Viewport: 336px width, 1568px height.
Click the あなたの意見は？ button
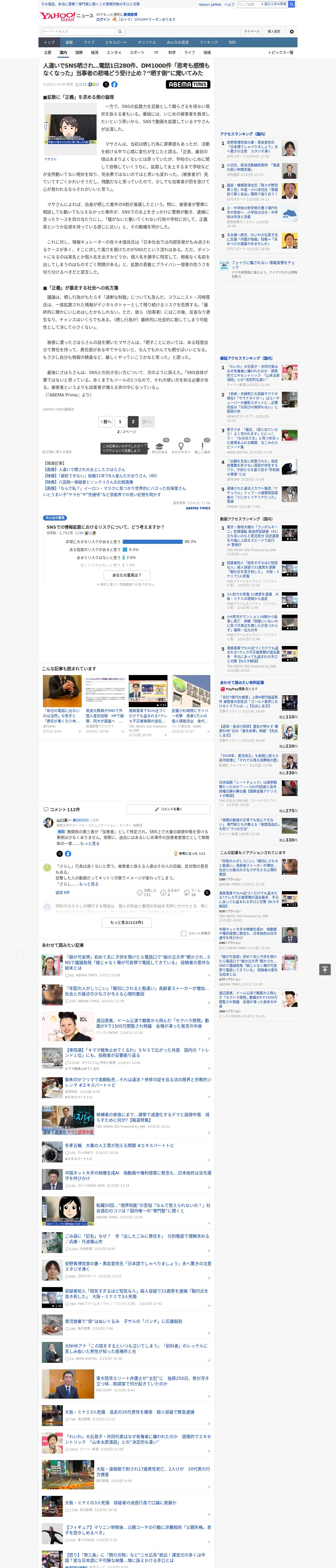click(127, 575)
